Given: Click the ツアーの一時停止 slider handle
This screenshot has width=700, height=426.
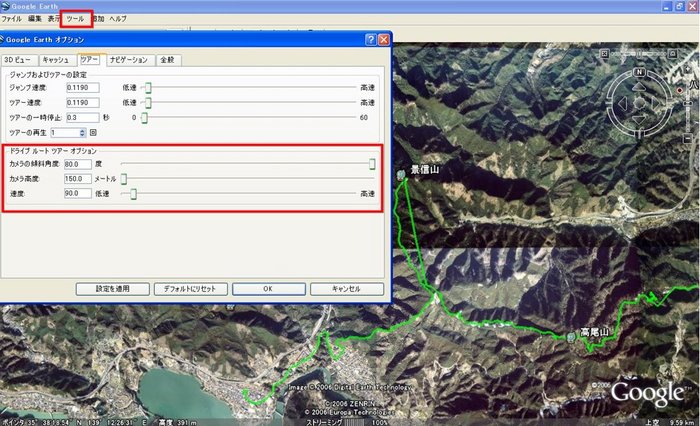Looking at the screenshot, I should click(x=144, y=118).
